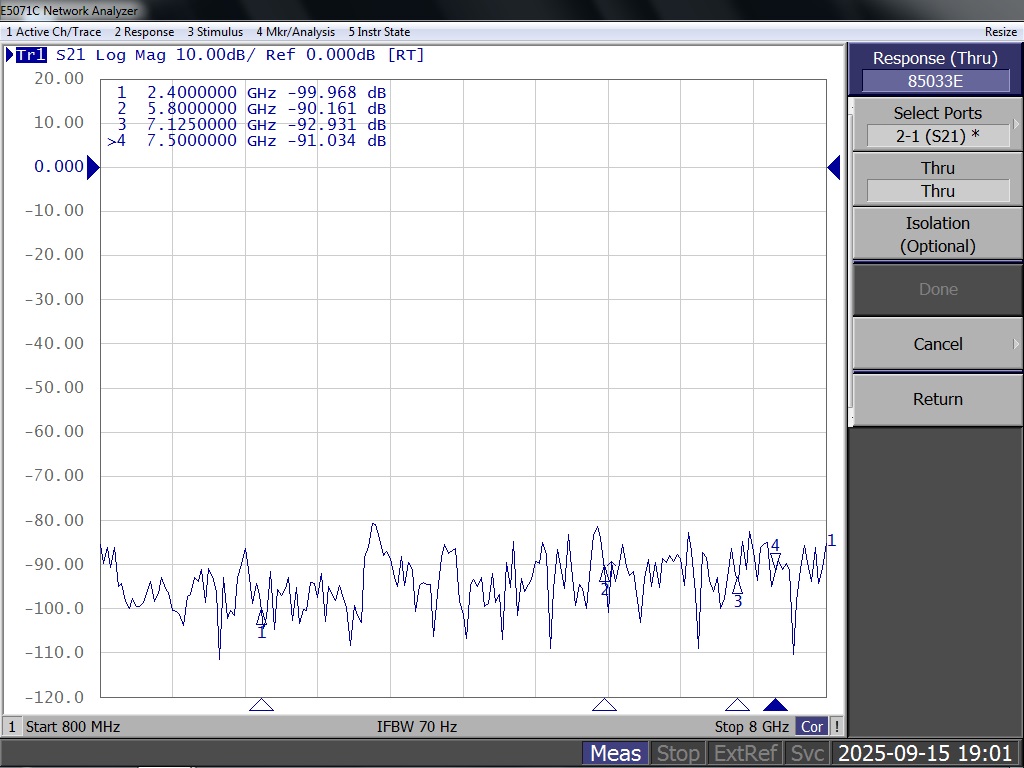Select active marker 4 filled triangle on axis
This screenshot has height=768, width=1024.
pos(775,705)
